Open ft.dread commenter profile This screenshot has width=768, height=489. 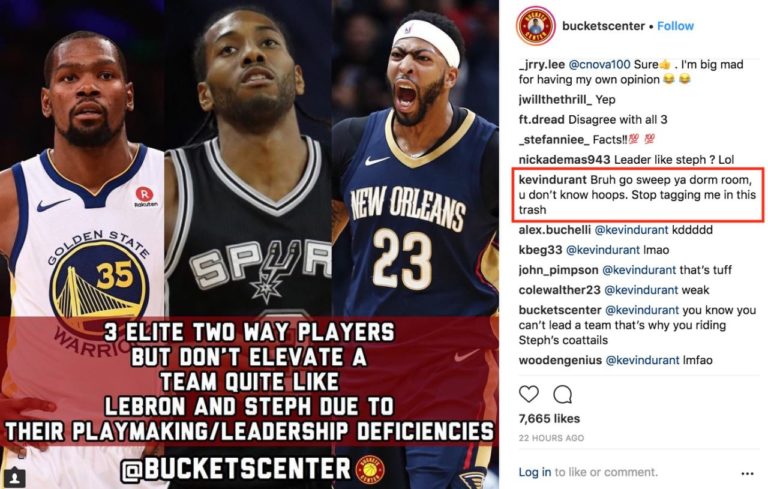[542, 120]
